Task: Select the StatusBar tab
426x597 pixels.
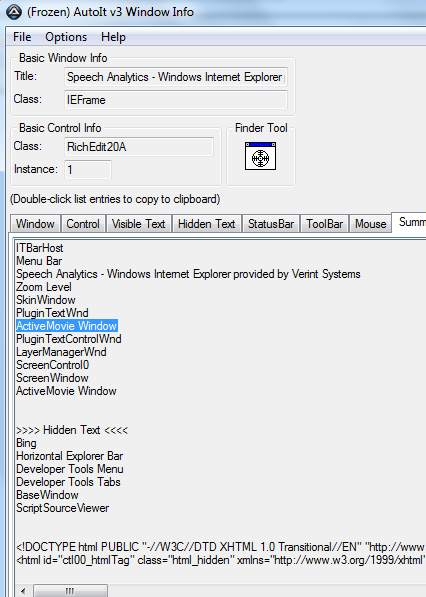Action: tap(271, 223)
